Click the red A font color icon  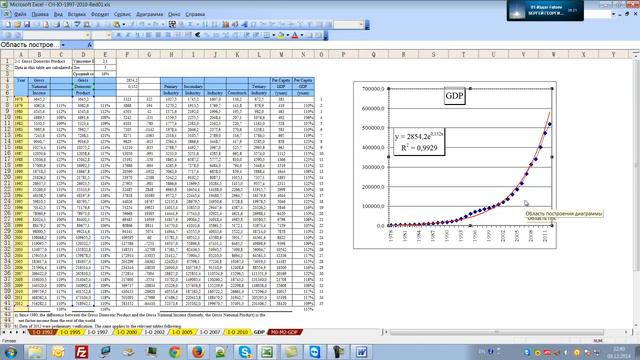[295, 36]
